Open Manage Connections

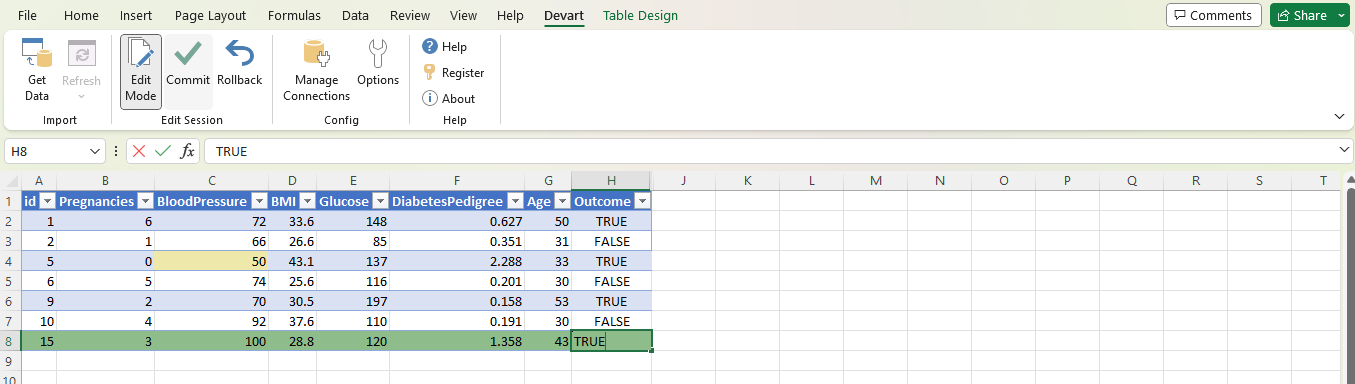coord(316,71)
